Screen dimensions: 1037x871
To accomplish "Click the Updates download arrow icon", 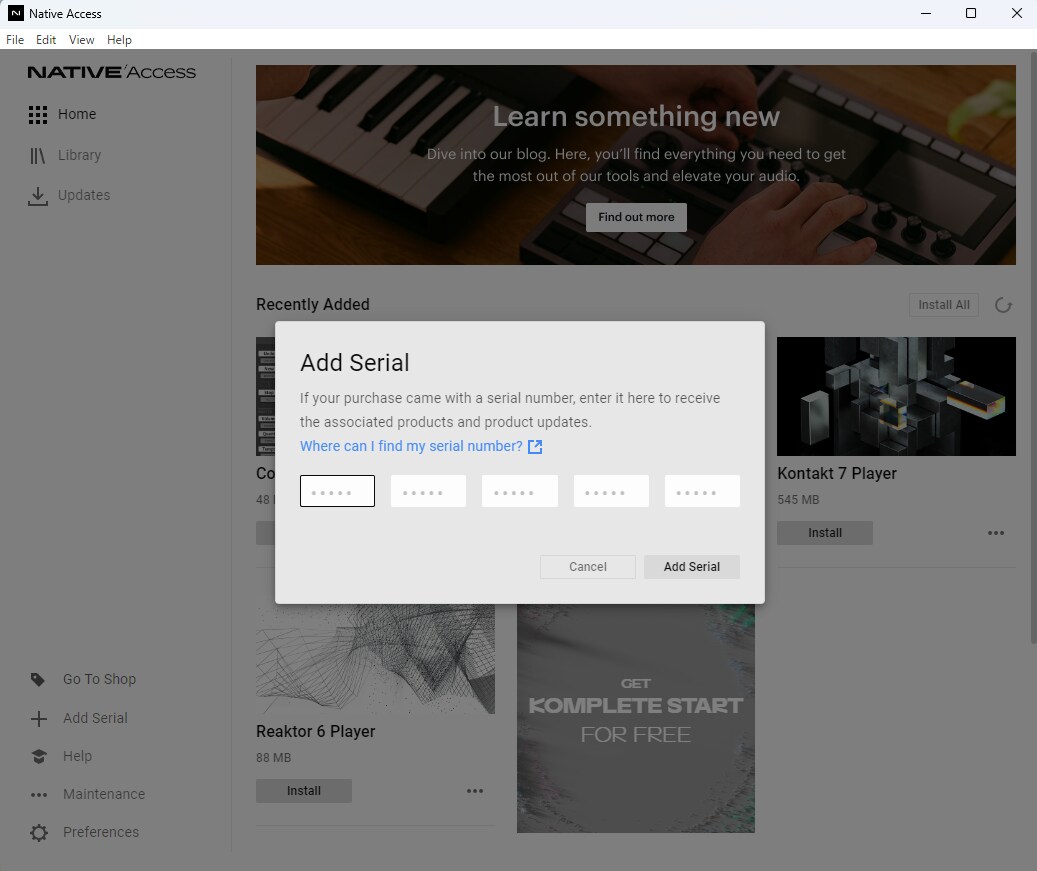I will pos(38,196).
